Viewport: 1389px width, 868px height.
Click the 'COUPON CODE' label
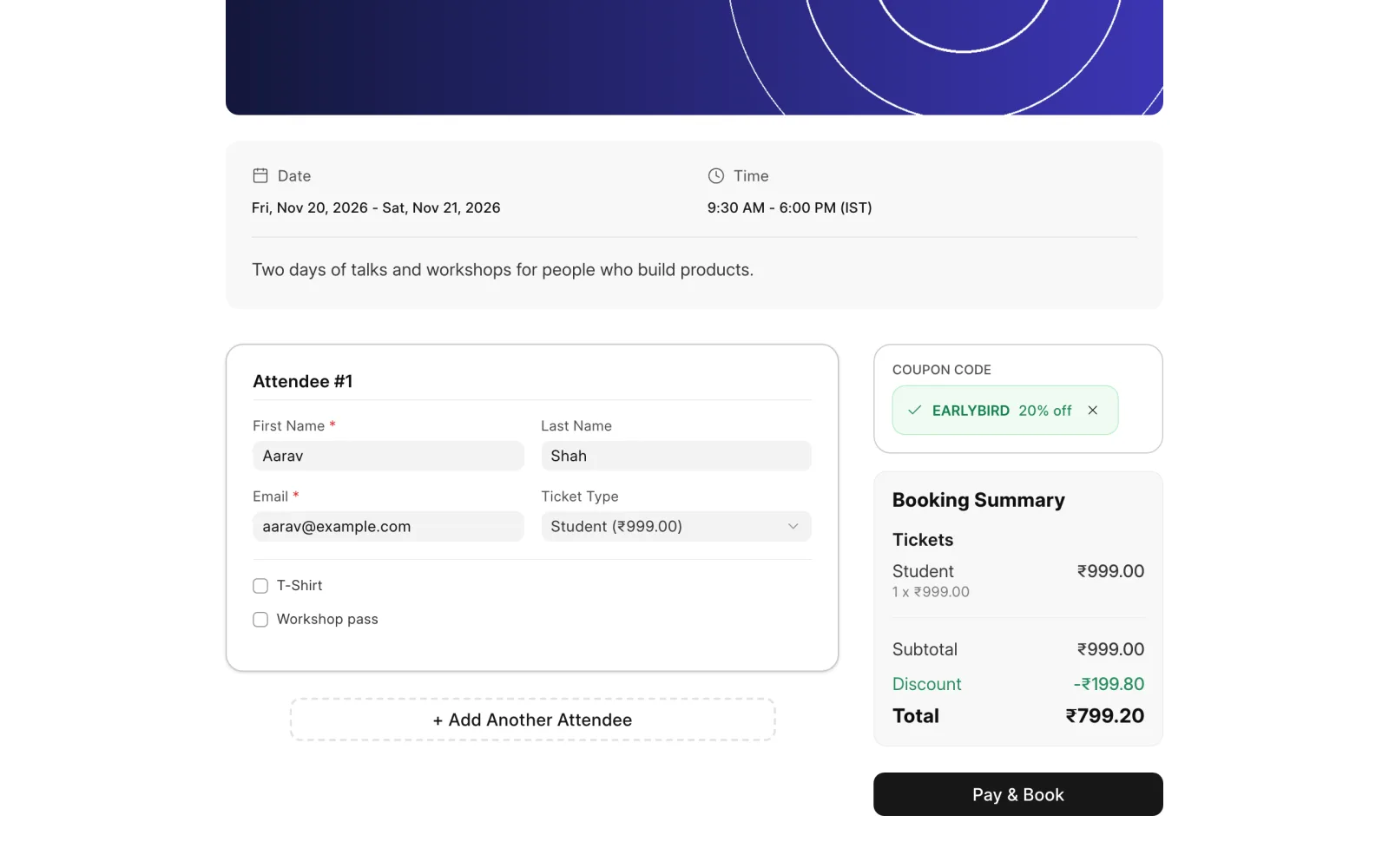(x=941, y=370)
